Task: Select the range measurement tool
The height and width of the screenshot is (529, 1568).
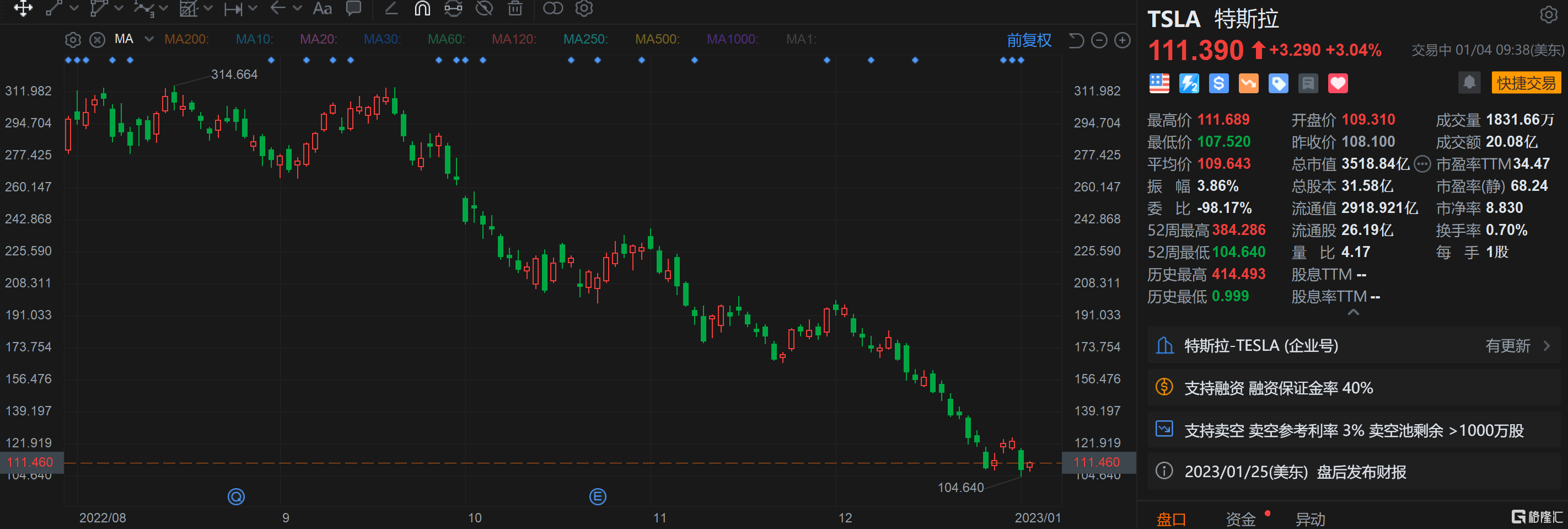Action: (233, 8)
